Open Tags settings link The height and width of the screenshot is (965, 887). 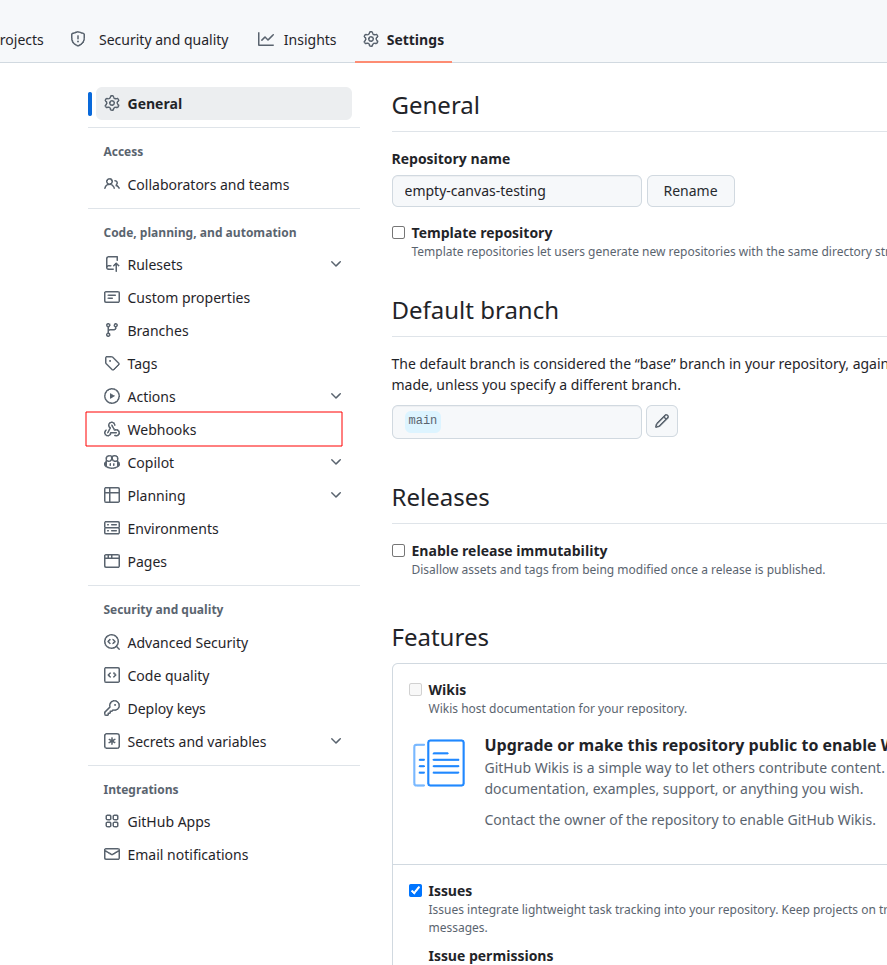223,364
